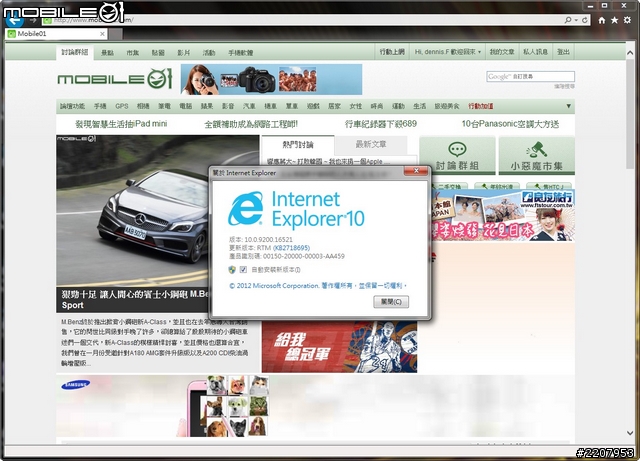Open the 論壇功能 category link
Viewport: 640px width, 461px height.
[72, 106]
